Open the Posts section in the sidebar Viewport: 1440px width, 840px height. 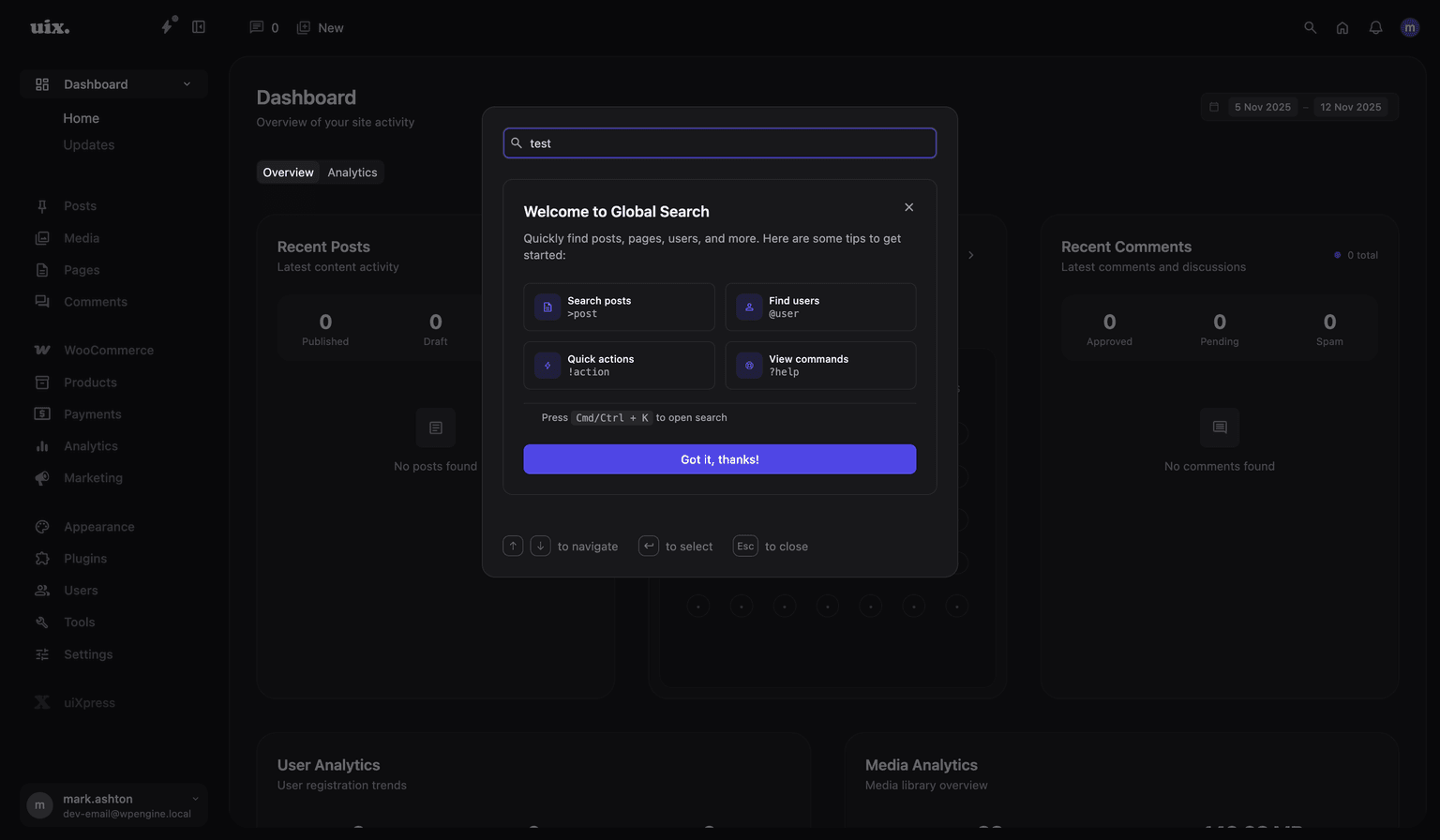(80, 205)
